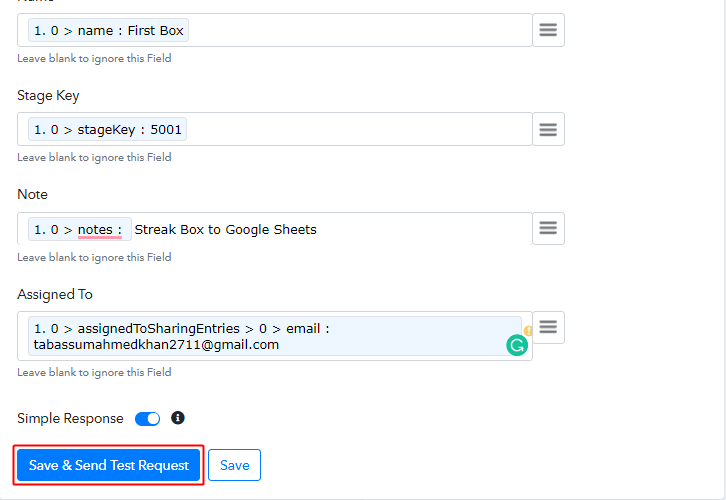The image size is (726, 500).
Task: Open the Stage Key field hamburger menu
Action: click(x=548, y=129)
